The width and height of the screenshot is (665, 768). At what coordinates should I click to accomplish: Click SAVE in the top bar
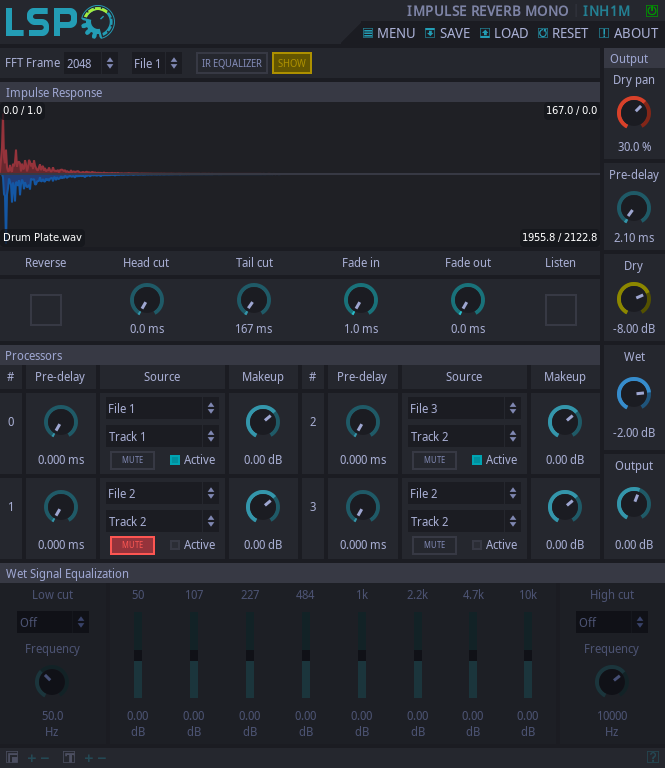[x=447, y=33]
